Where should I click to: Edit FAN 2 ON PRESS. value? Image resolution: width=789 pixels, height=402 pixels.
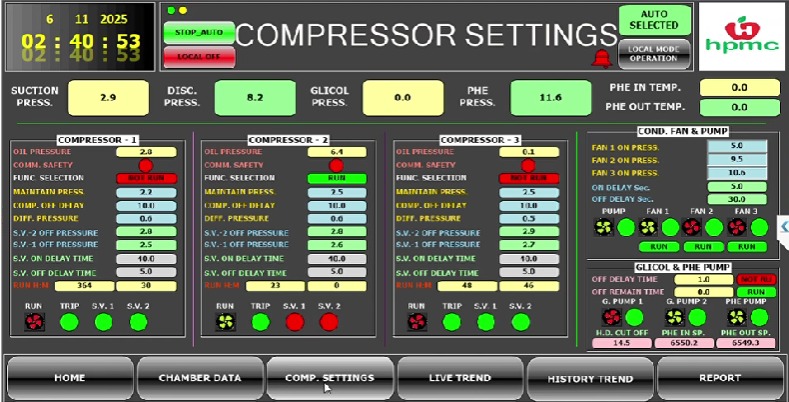(737, 160)
